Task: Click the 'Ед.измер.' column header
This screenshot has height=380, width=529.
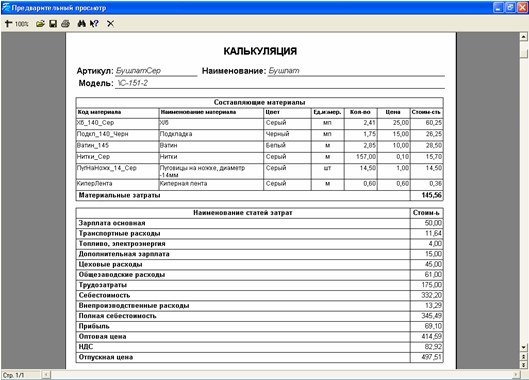Action: click(x=327, y=112)
